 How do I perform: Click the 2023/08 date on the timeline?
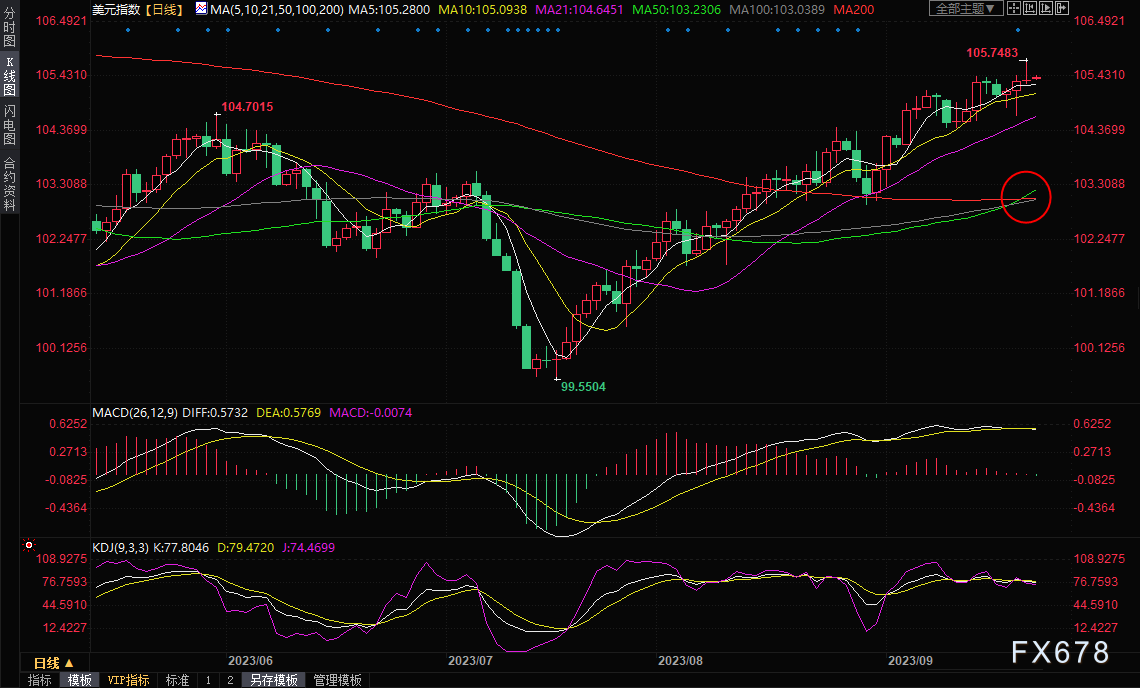click(x=680, y=661)
